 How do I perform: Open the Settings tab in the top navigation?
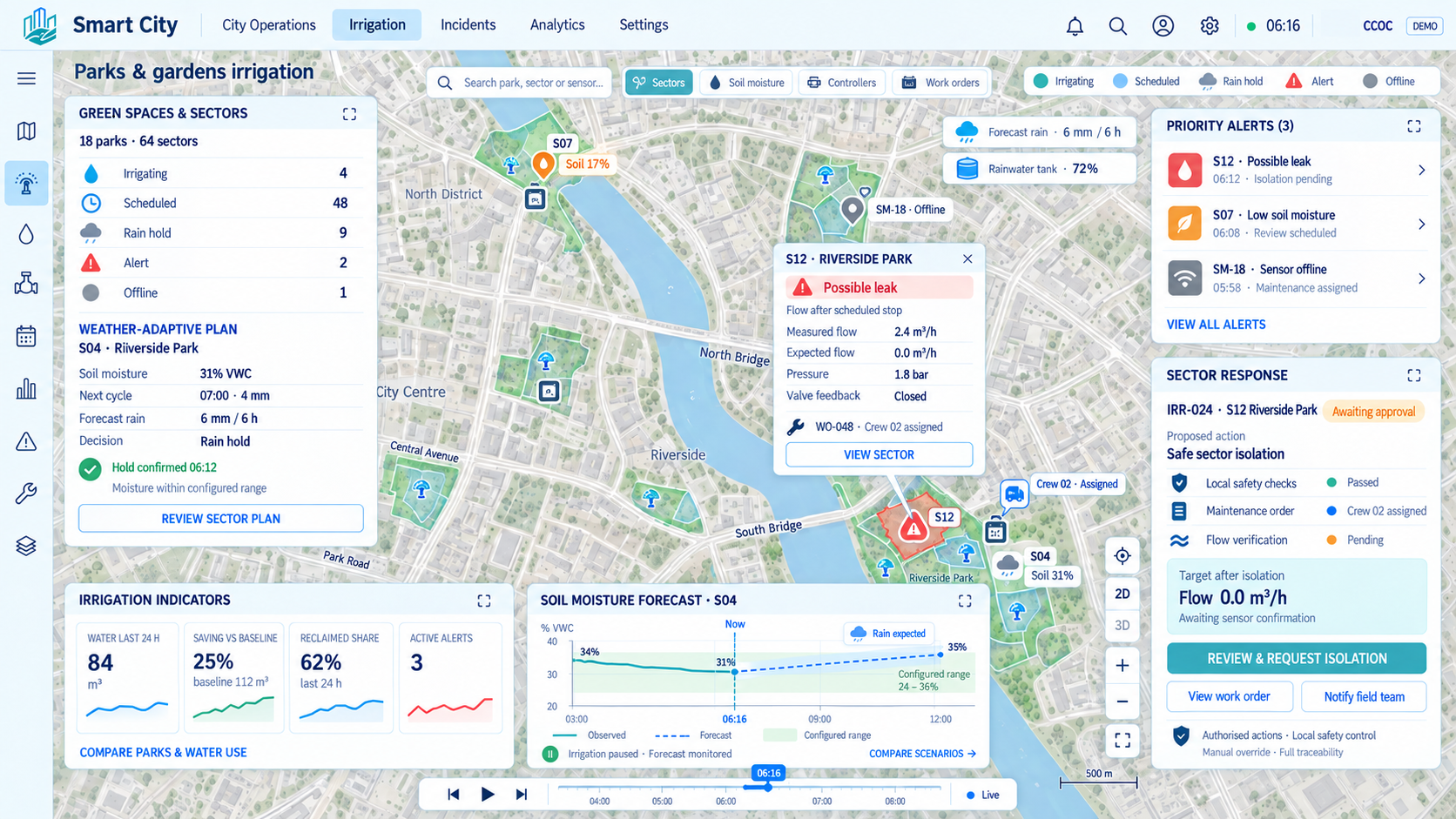[x=644, y=25]
